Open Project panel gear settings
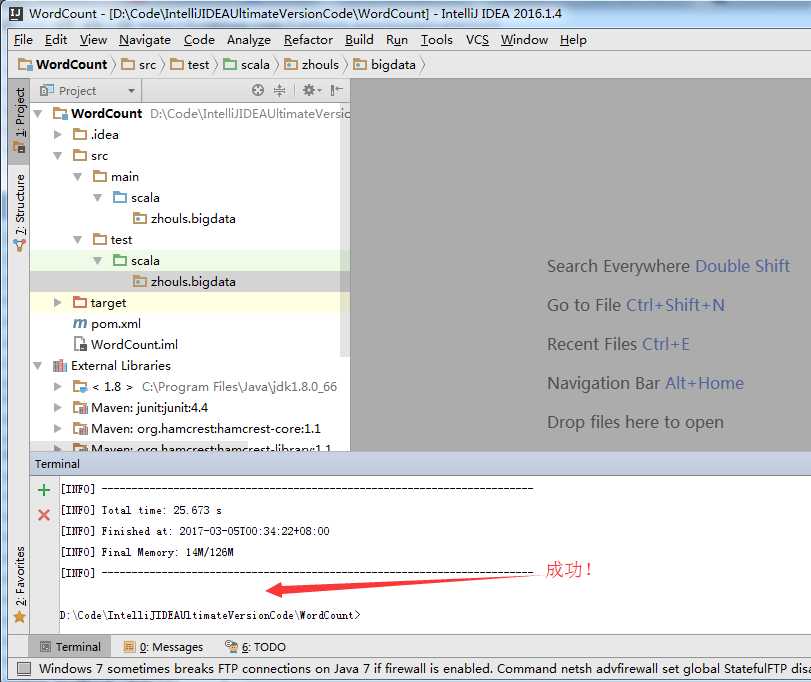 pos(311,90)
